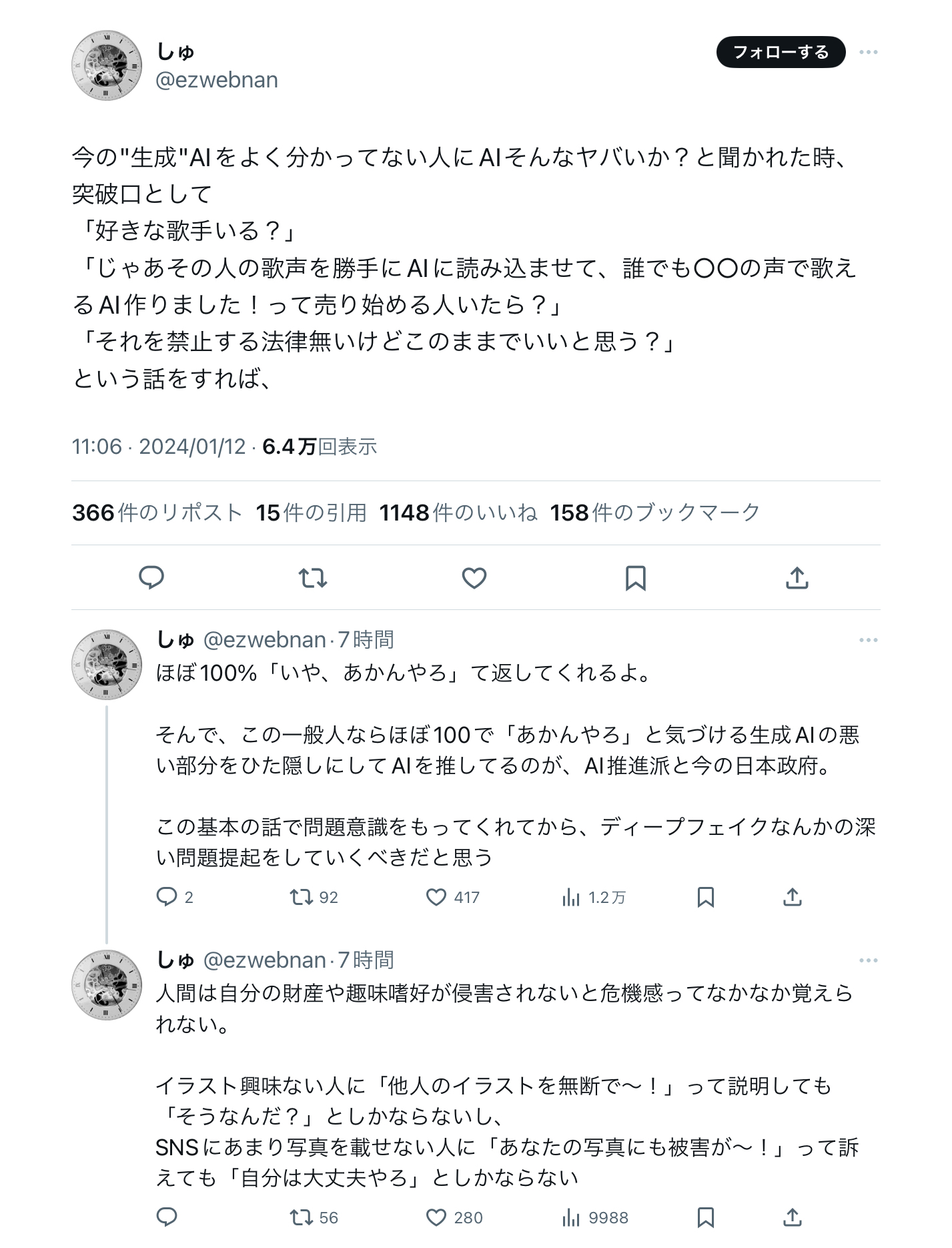This screenshot has height=1248, width=952.
Task: View analytics showing 9988 views
Action: pos(594,1217)
